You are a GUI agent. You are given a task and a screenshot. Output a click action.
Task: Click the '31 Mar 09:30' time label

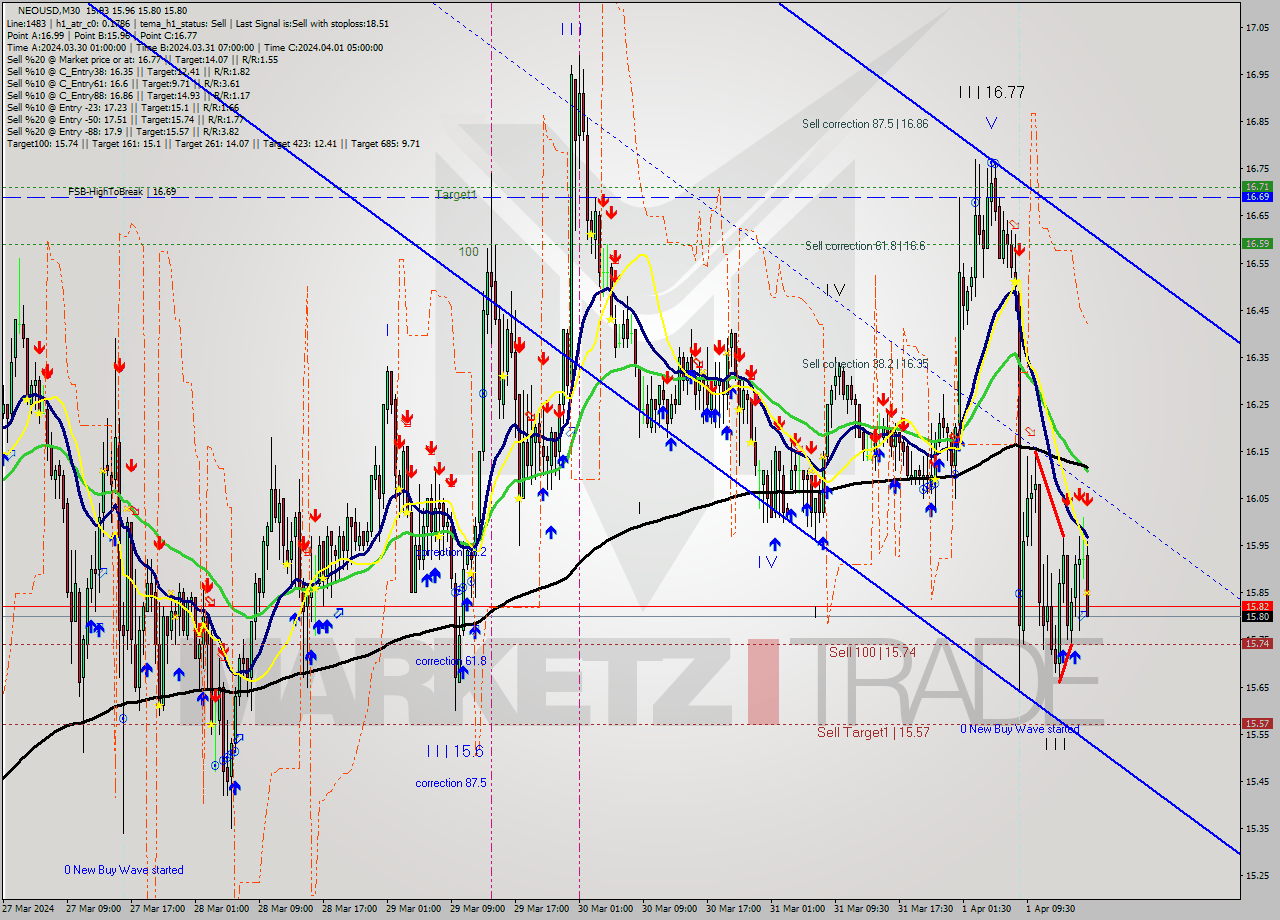[862, 909]
